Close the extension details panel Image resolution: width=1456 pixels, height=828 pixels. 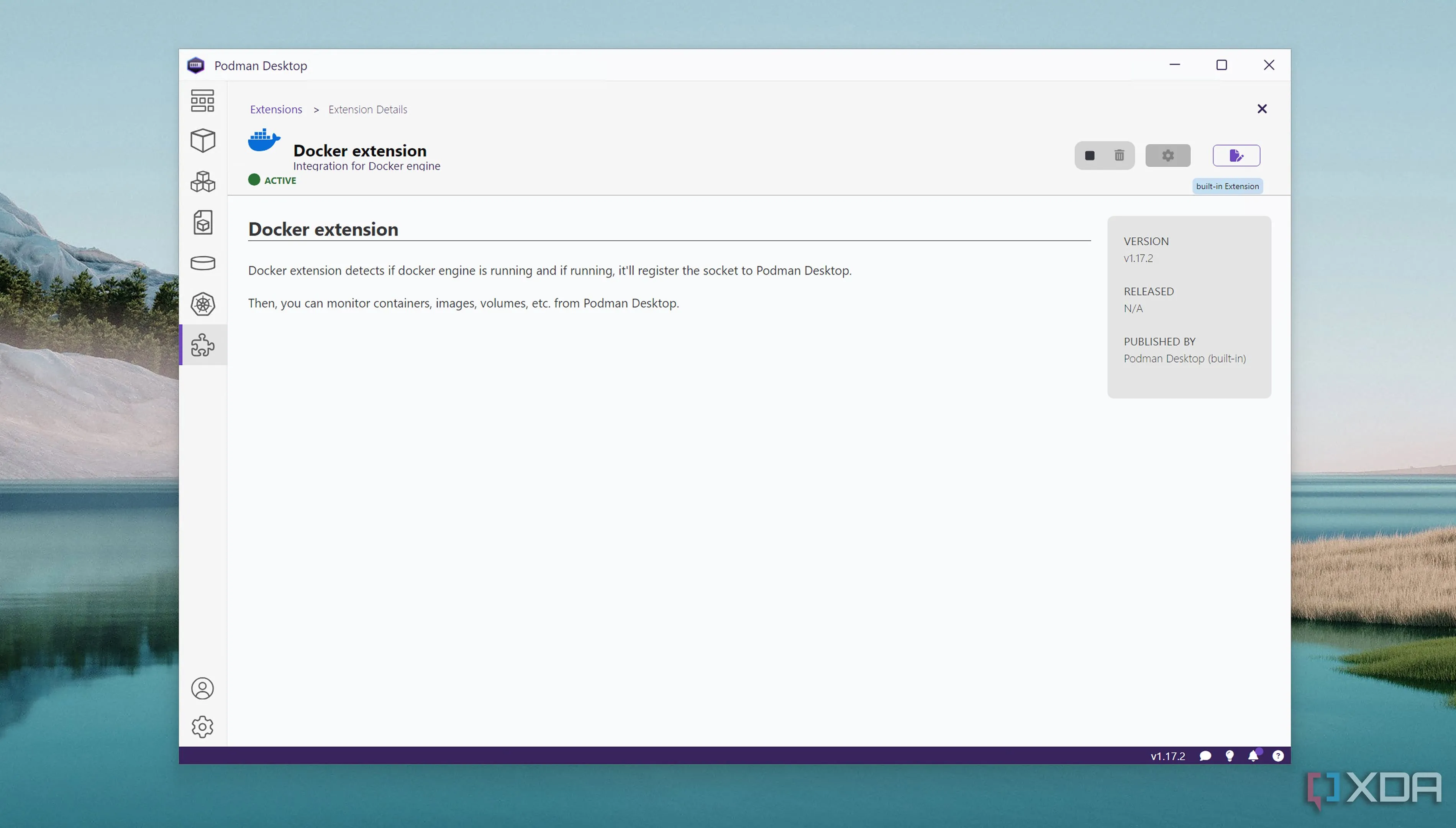coord(1262,108)
